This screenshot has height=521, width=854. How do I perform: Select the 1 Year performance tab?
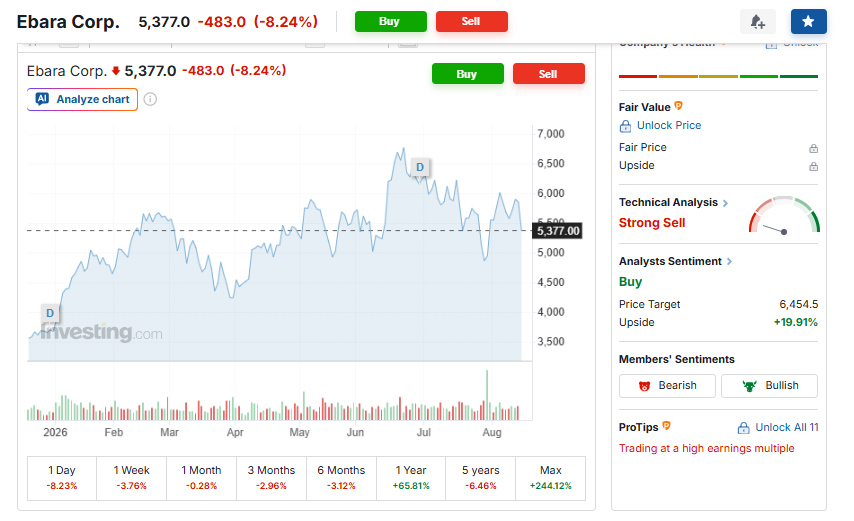click(411, 478)
